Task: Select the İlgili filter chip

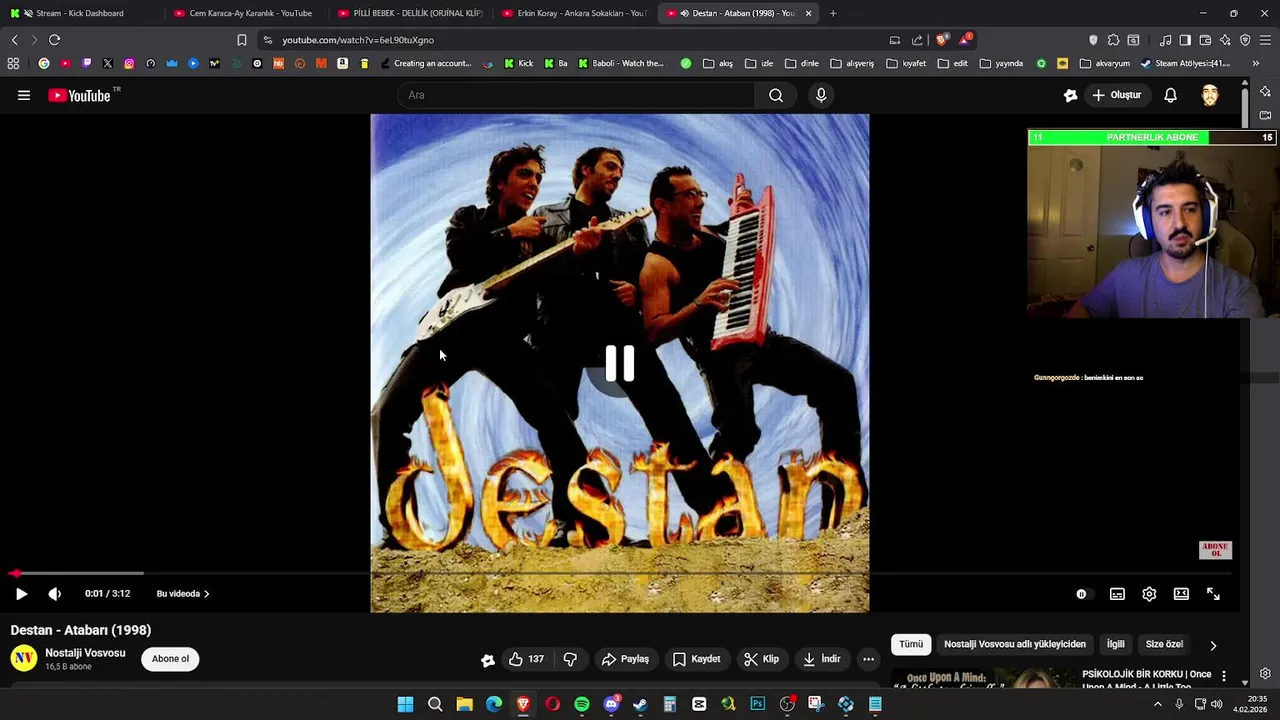Action: point(1115,645)
